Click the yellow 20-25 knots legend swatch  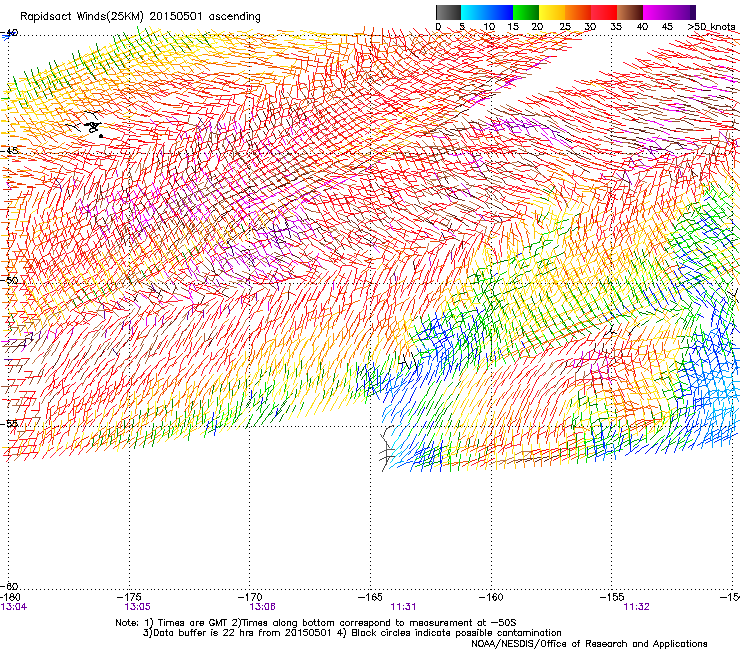[552, 12]
